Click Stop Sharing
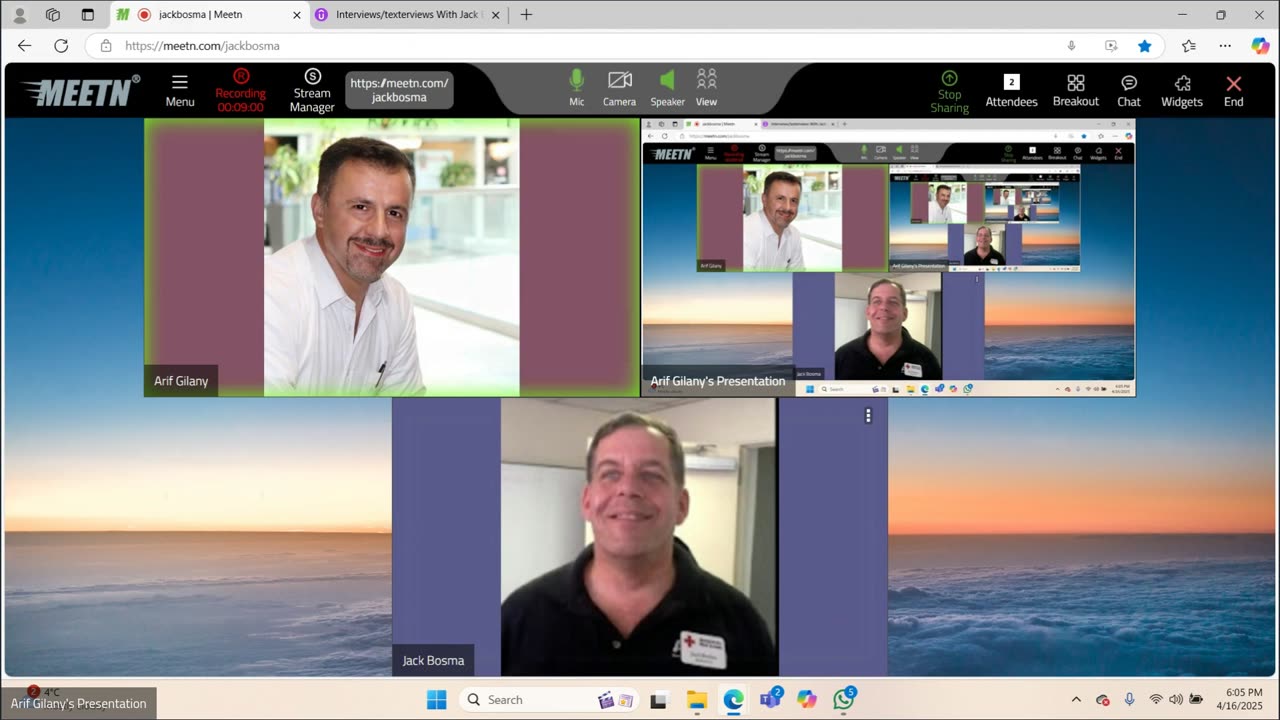 pyautogui.click(x=949, y=91)
